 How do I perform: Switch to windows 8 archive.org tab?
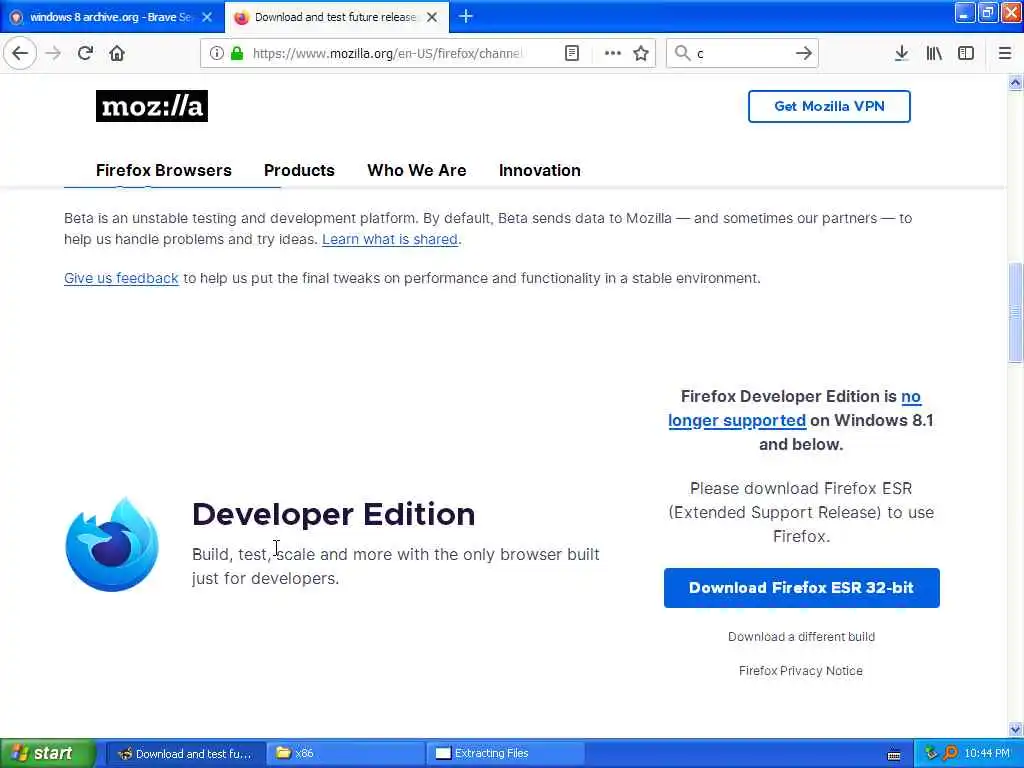point(112,17)
